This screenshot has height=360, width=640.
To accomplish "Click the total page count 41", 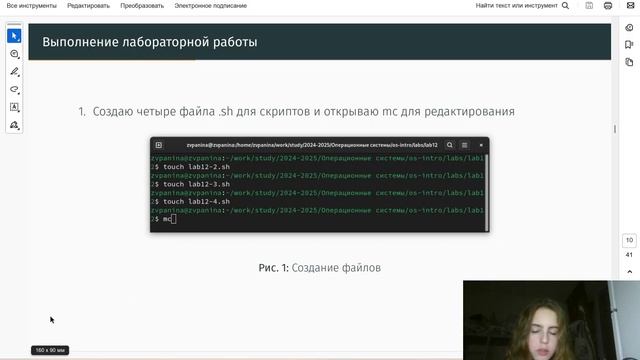I will click(629, 255).
